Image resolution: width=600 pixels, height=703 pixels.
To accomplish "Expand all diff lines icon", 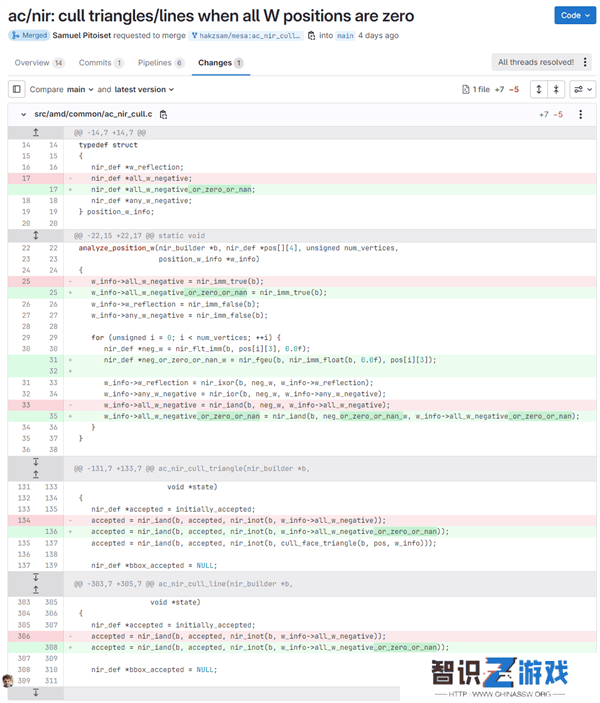I will click(539, 89).
